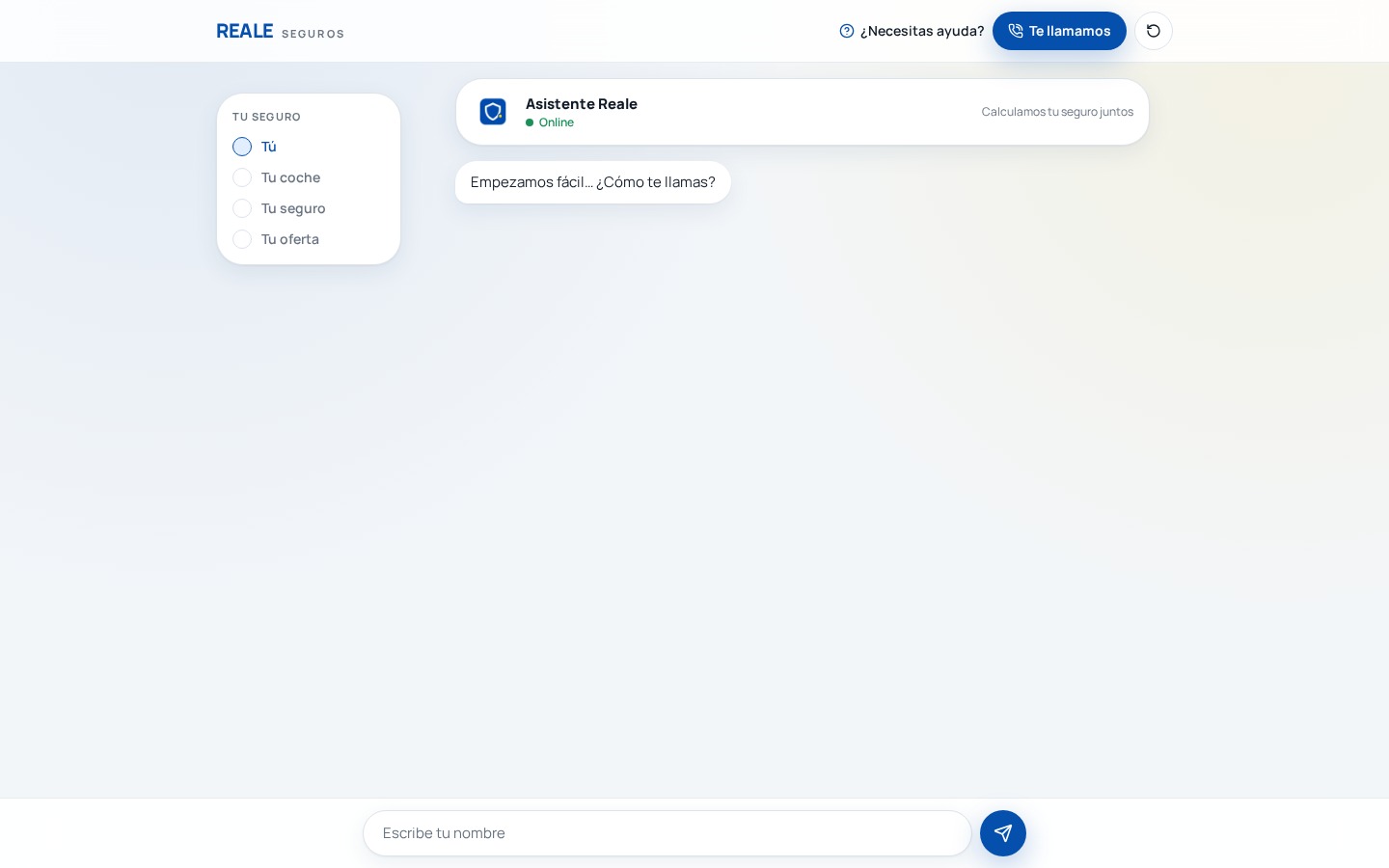Screen dimensions: 1389x868
Task: Select the Tu coche step circle
Action: [242, 177]
